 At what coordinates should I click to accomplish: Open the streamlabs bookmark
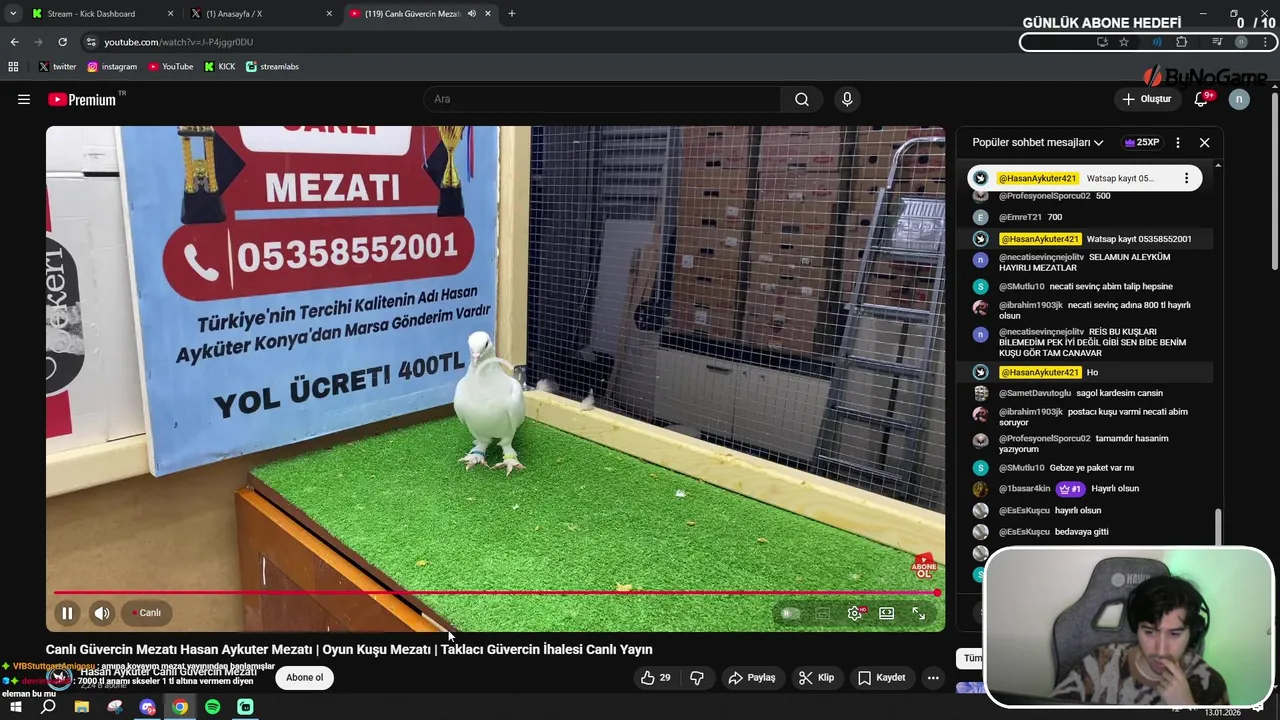pos(272,67)
